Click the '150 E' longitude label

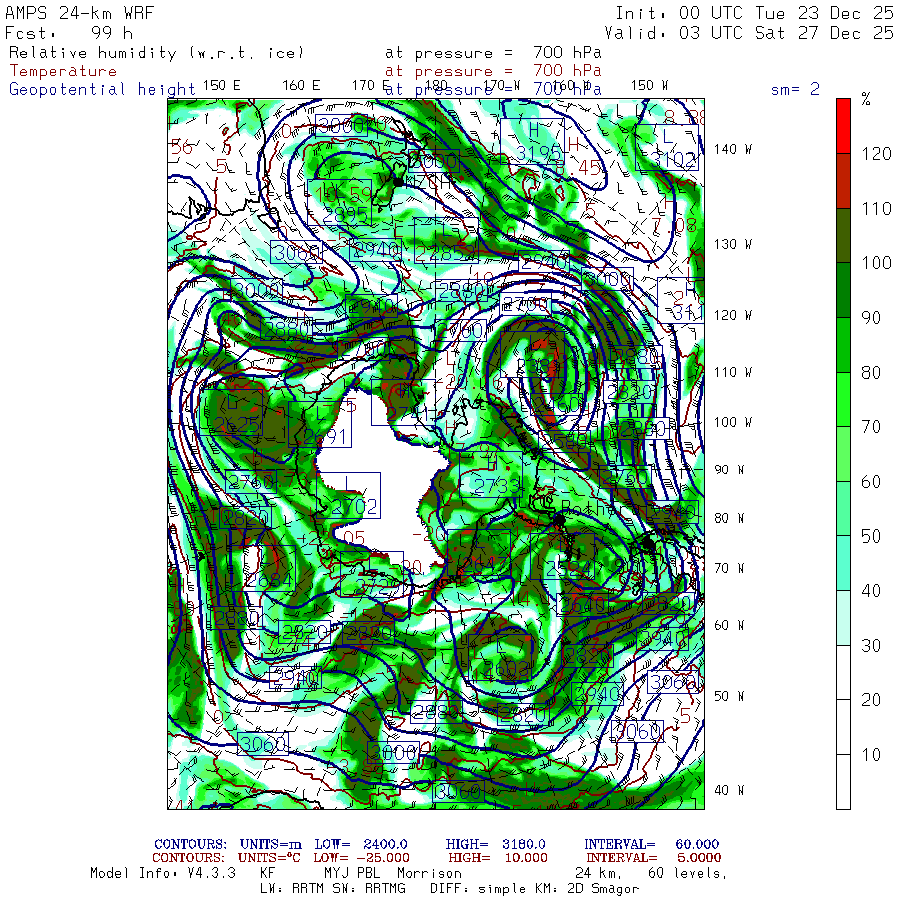(x=221, y=85)
